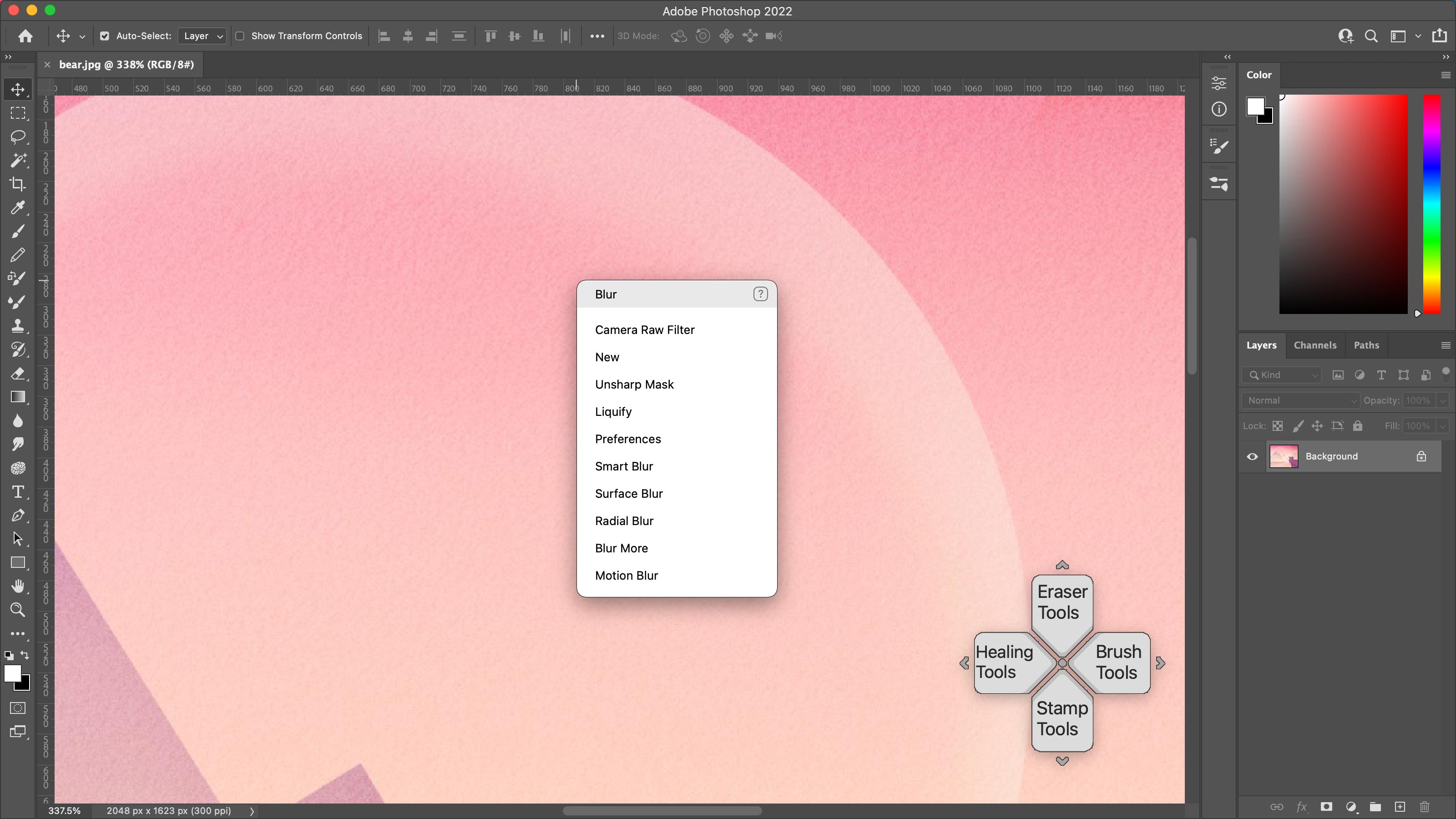Image resolution: width=1456 pixels, height=819 pixels.
Task: Expand the Opacity value dropdown
Action: (1442, 400)
